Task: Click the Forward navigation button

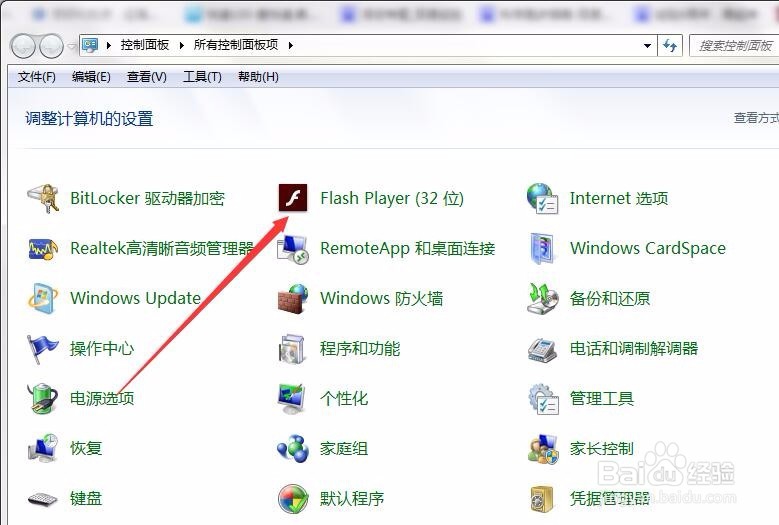Action: (51, 46)
